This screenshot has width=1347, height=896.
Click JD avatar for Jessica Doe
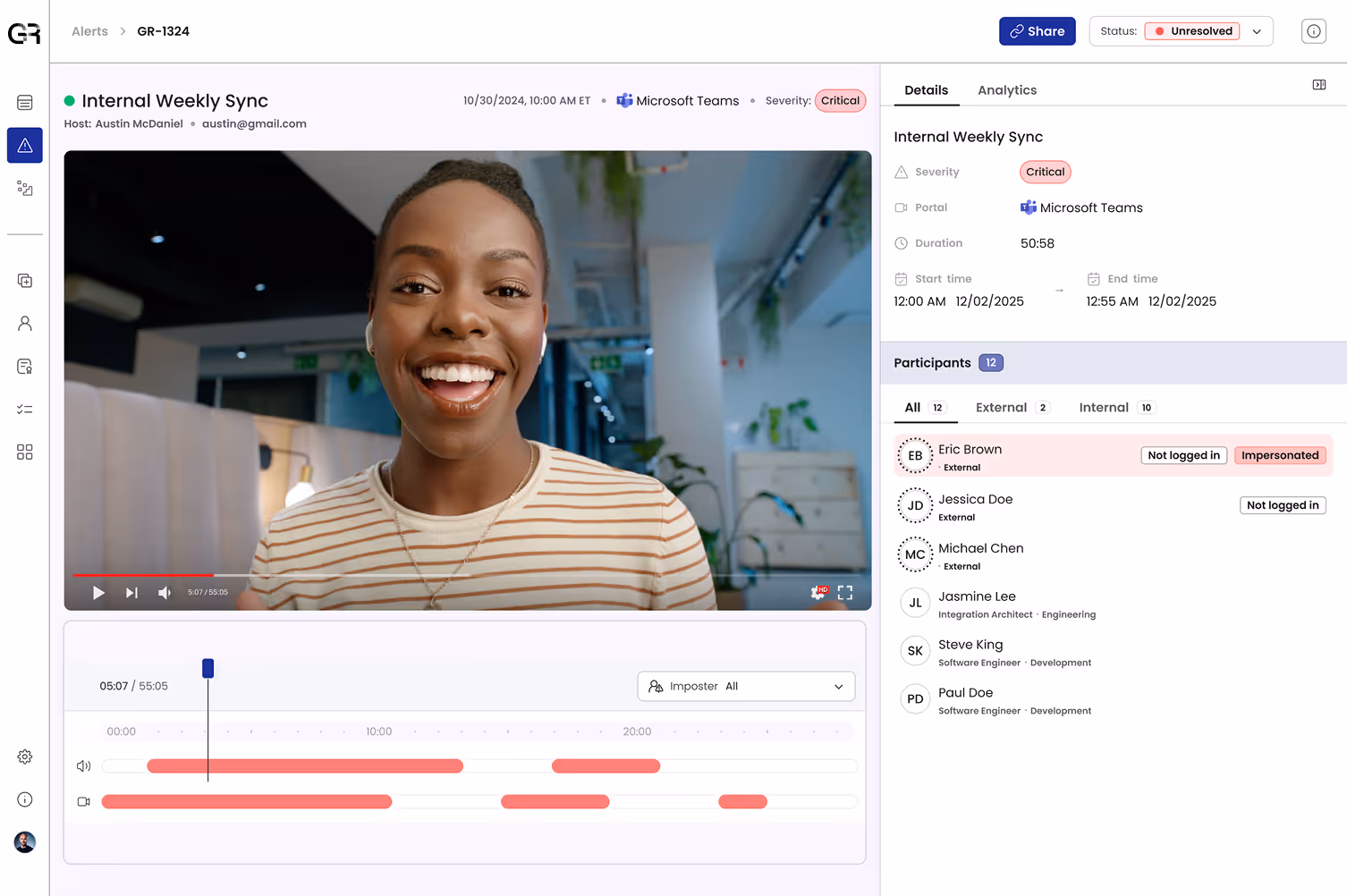tap(915, 505)
